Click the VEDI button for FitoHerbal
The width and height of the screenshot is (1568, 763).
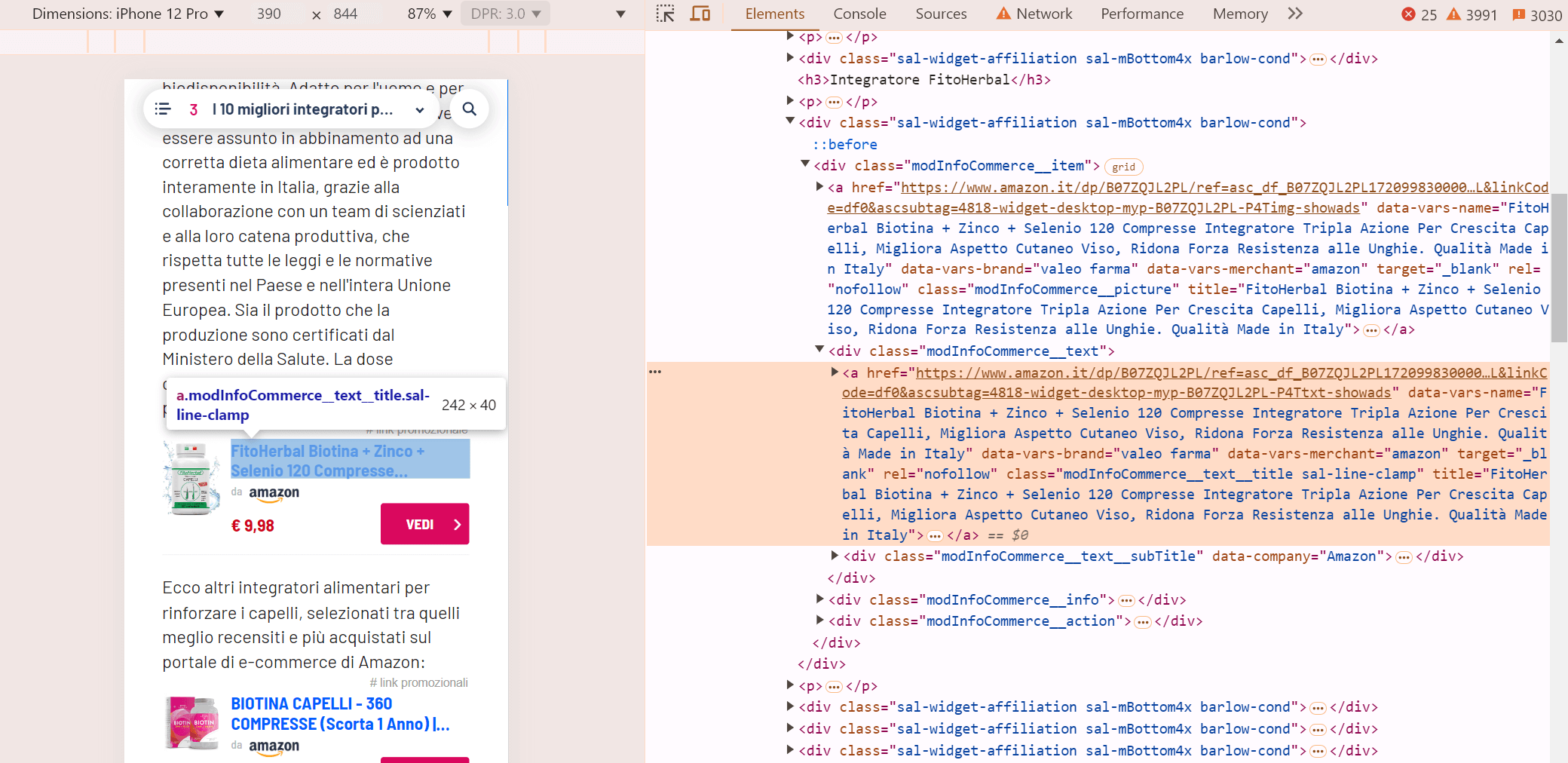click(x=424, y=524)
